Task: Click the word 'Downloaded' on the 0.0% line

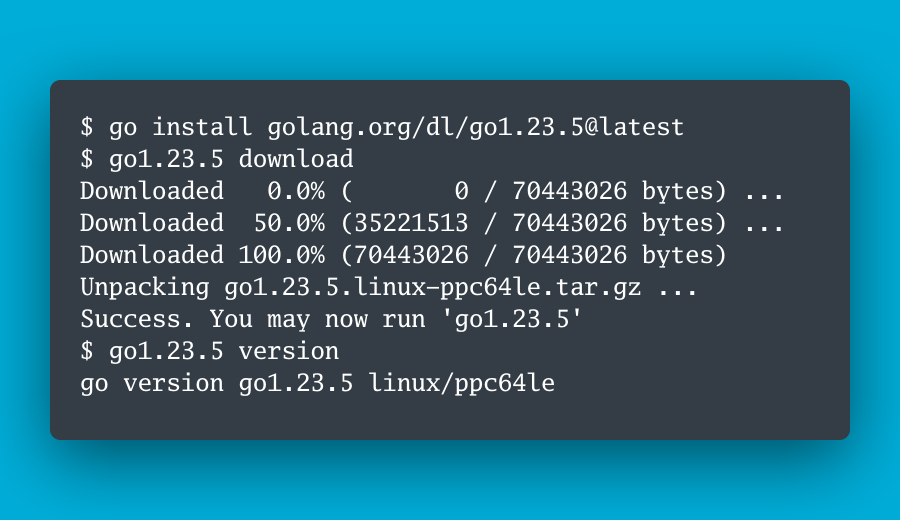Action: point(152,191)
